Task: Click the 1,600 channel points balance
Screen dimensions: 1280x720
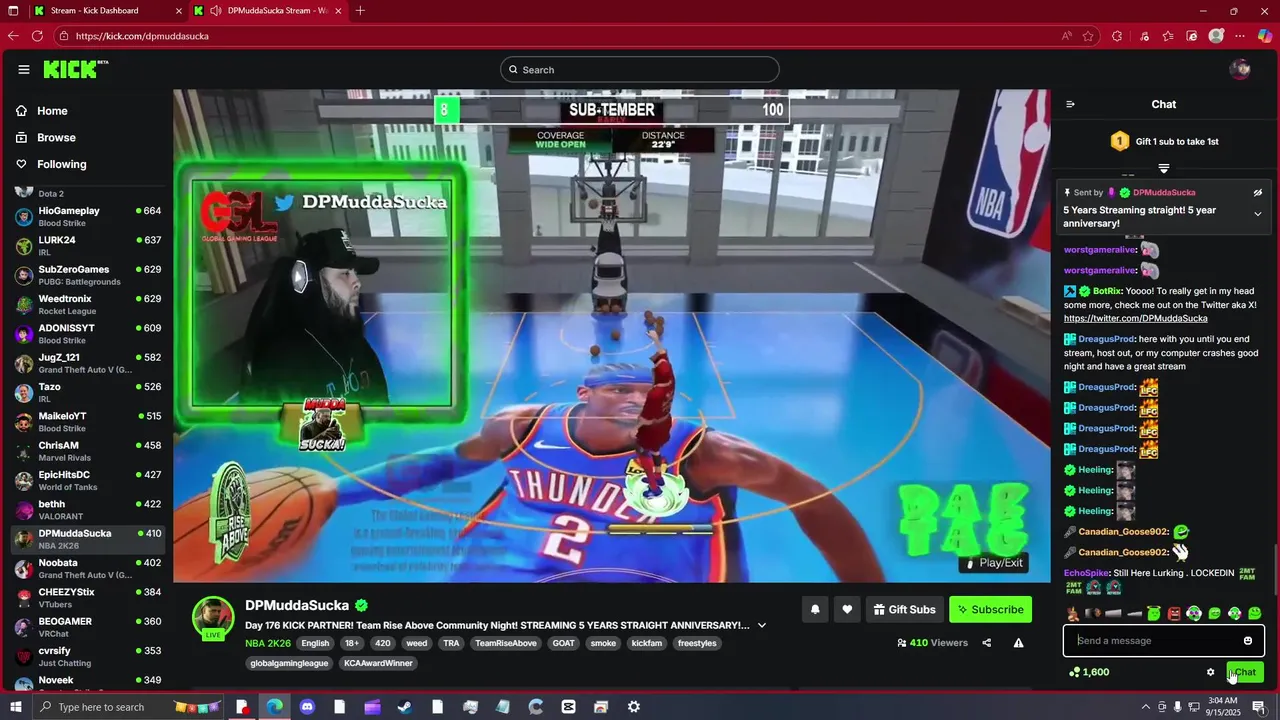Action: tap(1089, 672)
